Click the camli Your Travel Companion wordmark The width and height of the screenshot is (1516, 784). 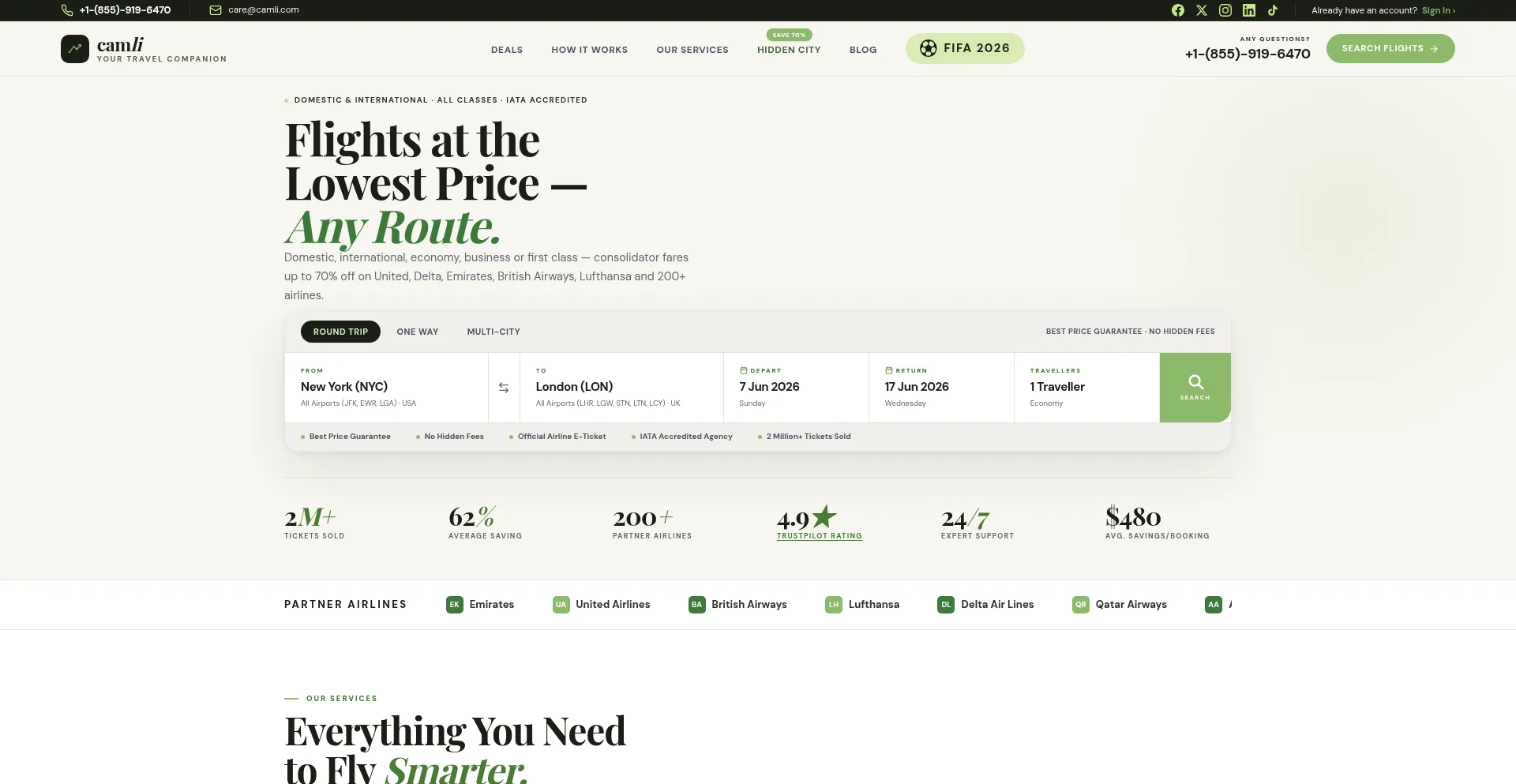(x=162, y=49)
